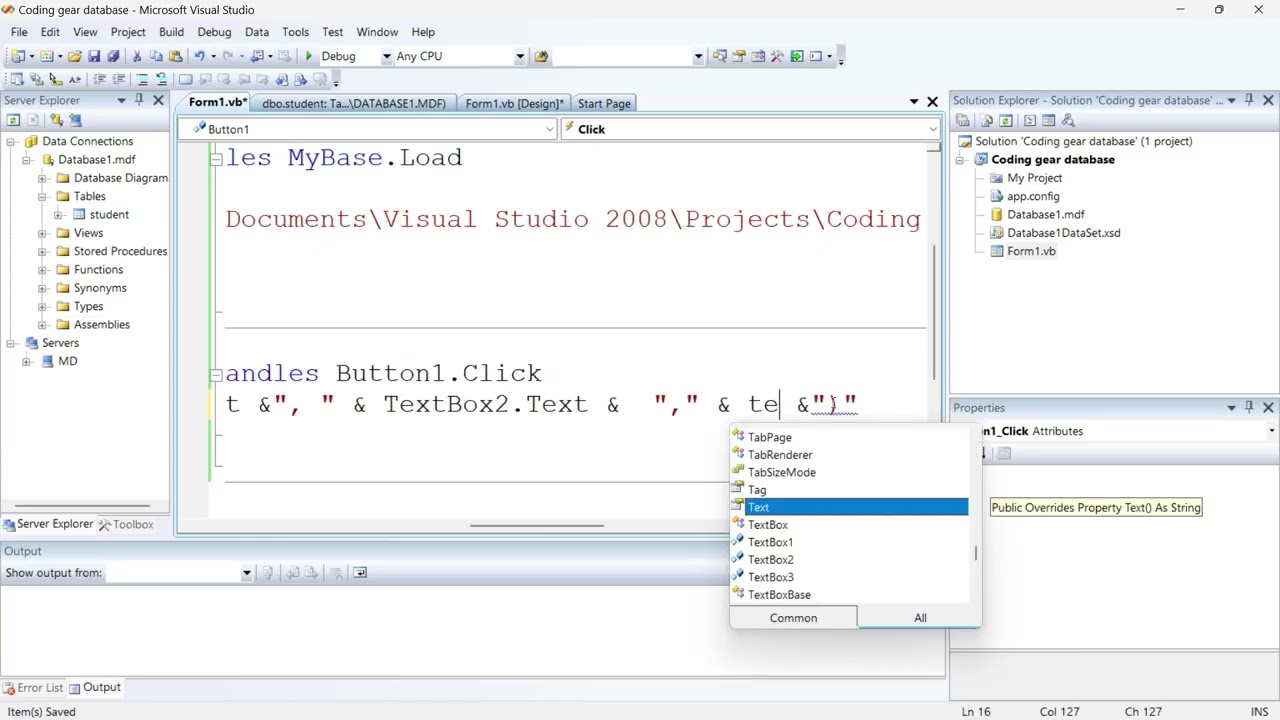Click the Add New Item toolbar icon
Screen dimensions: 1280x720
[x=46, y=56]
